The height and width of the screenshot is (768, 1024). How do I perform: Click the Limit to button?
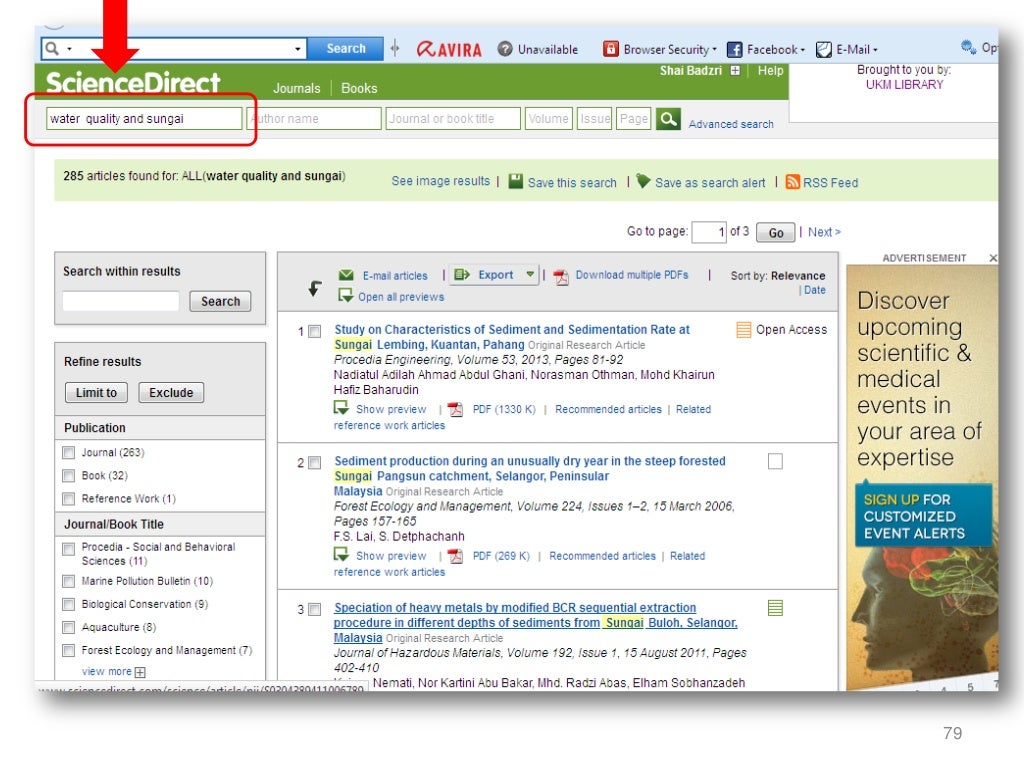tap(96, 392)
